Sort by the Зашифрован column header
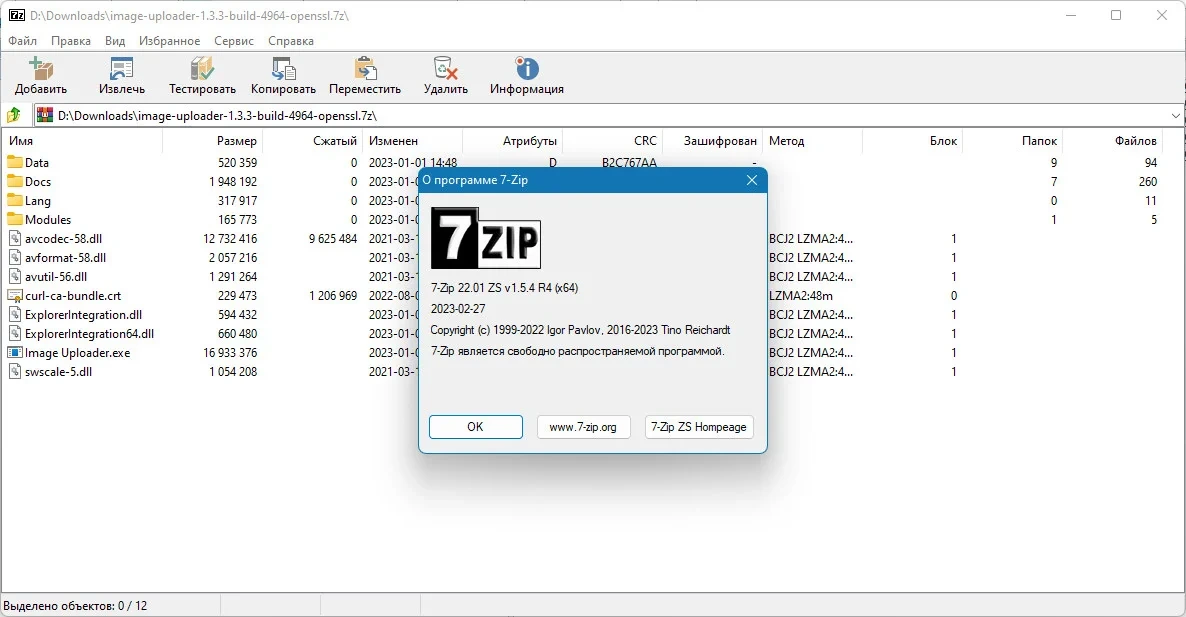 [x=713, y=141]
